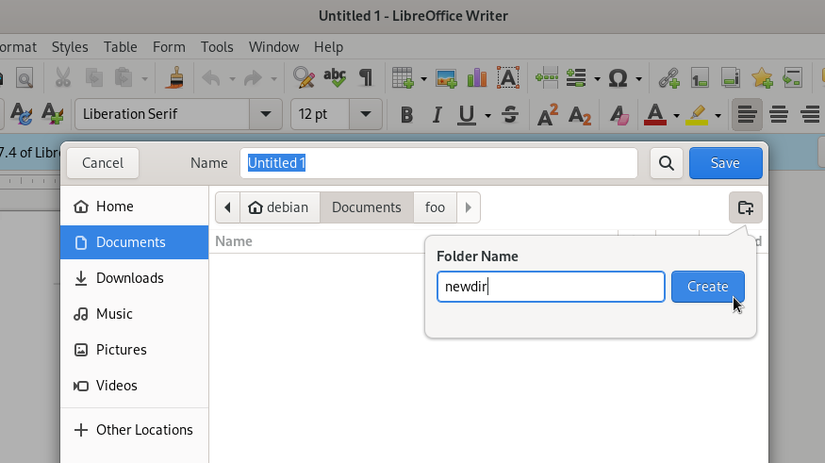Insert special character Omega icon
This screenshot has width=825, height=463.
[x=618, y=78]
